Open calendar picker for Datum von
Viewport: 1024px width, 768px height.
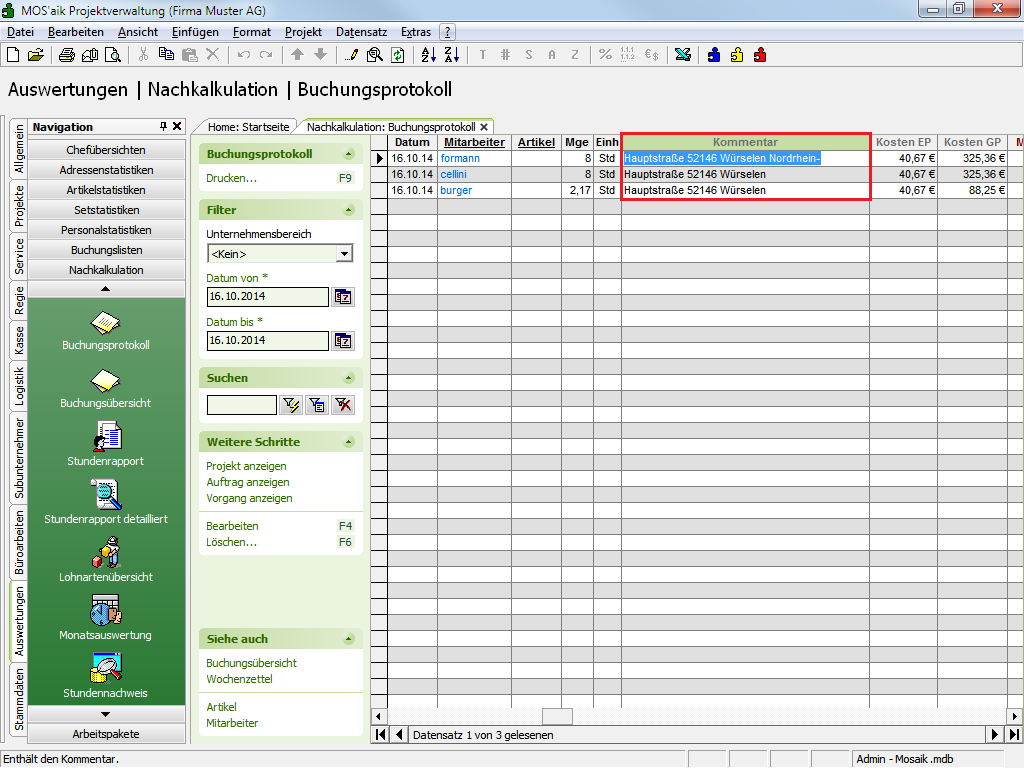tap(343, 297)
